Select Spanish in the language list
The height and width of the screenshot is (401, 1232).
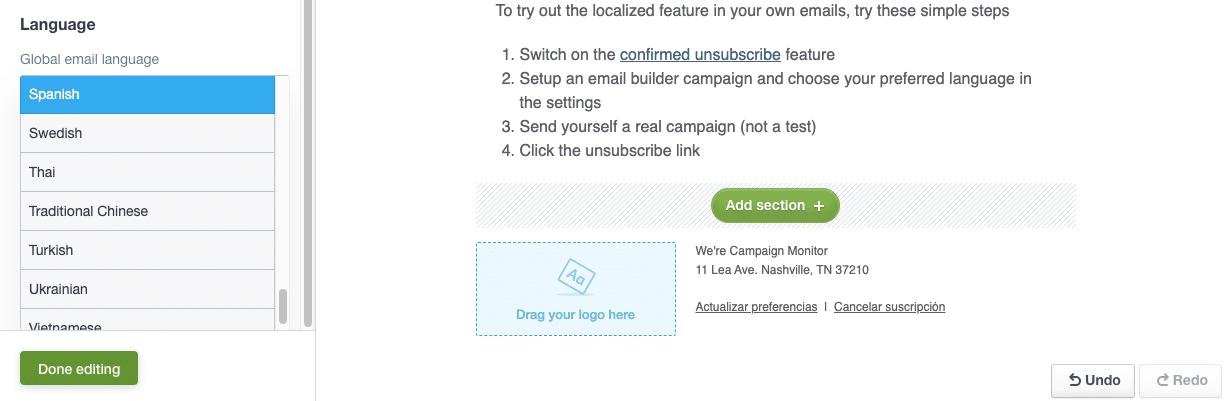coord(147,94)
